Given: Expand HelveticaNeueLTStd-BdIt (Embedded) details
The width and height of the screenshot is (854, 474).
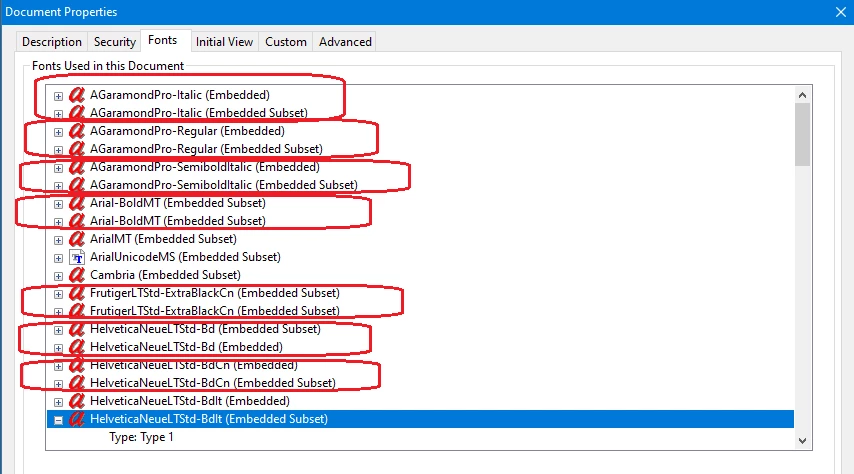Looking at the screenshot, I should coord(58,402).
